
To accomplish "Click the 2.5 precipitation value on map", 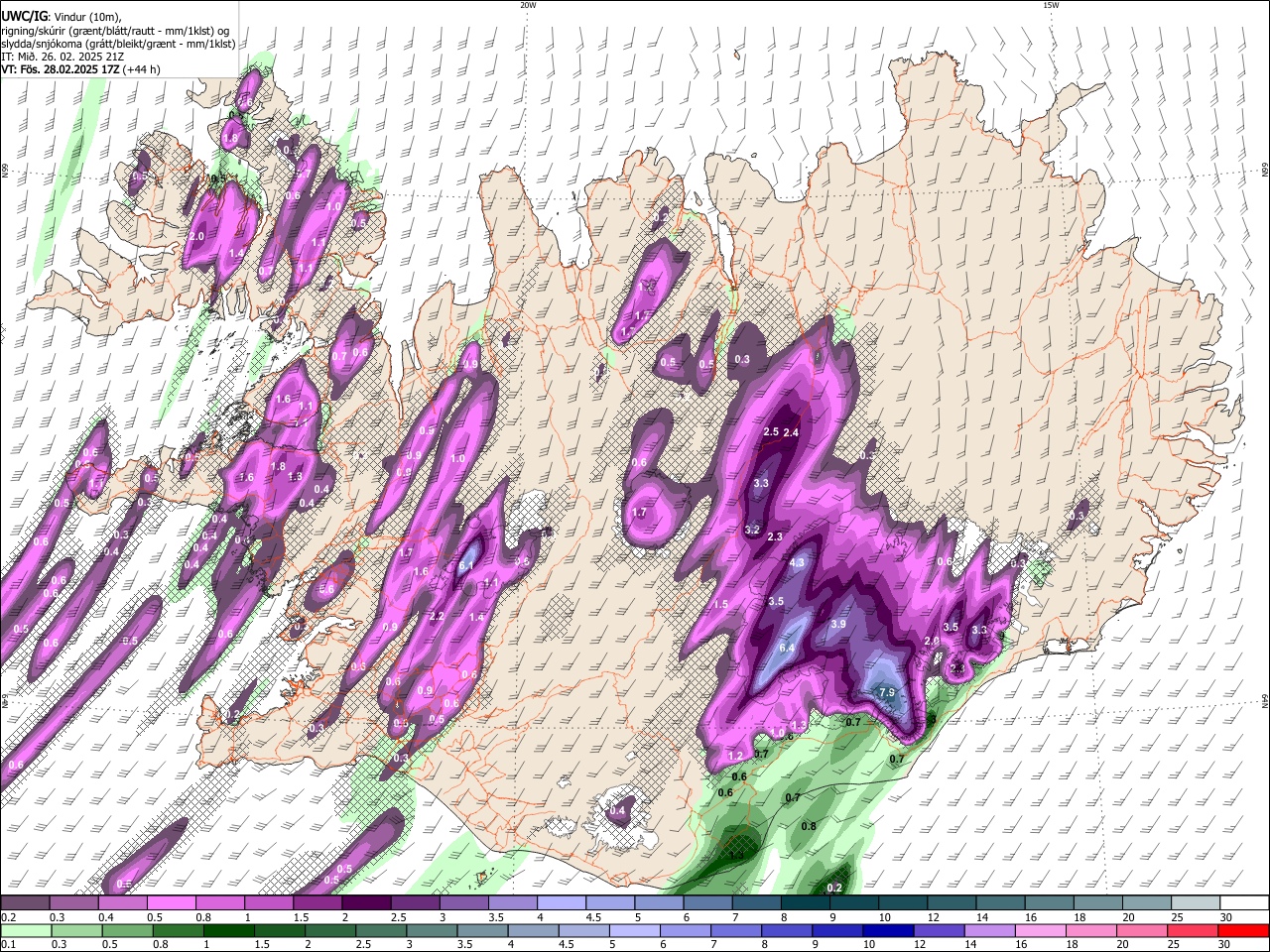I will click(771, 431).
